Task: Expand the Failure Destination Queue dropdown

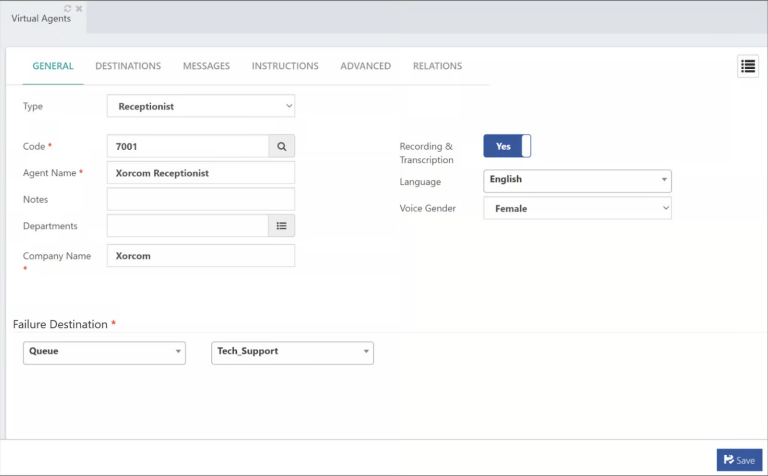Action: 104,352
